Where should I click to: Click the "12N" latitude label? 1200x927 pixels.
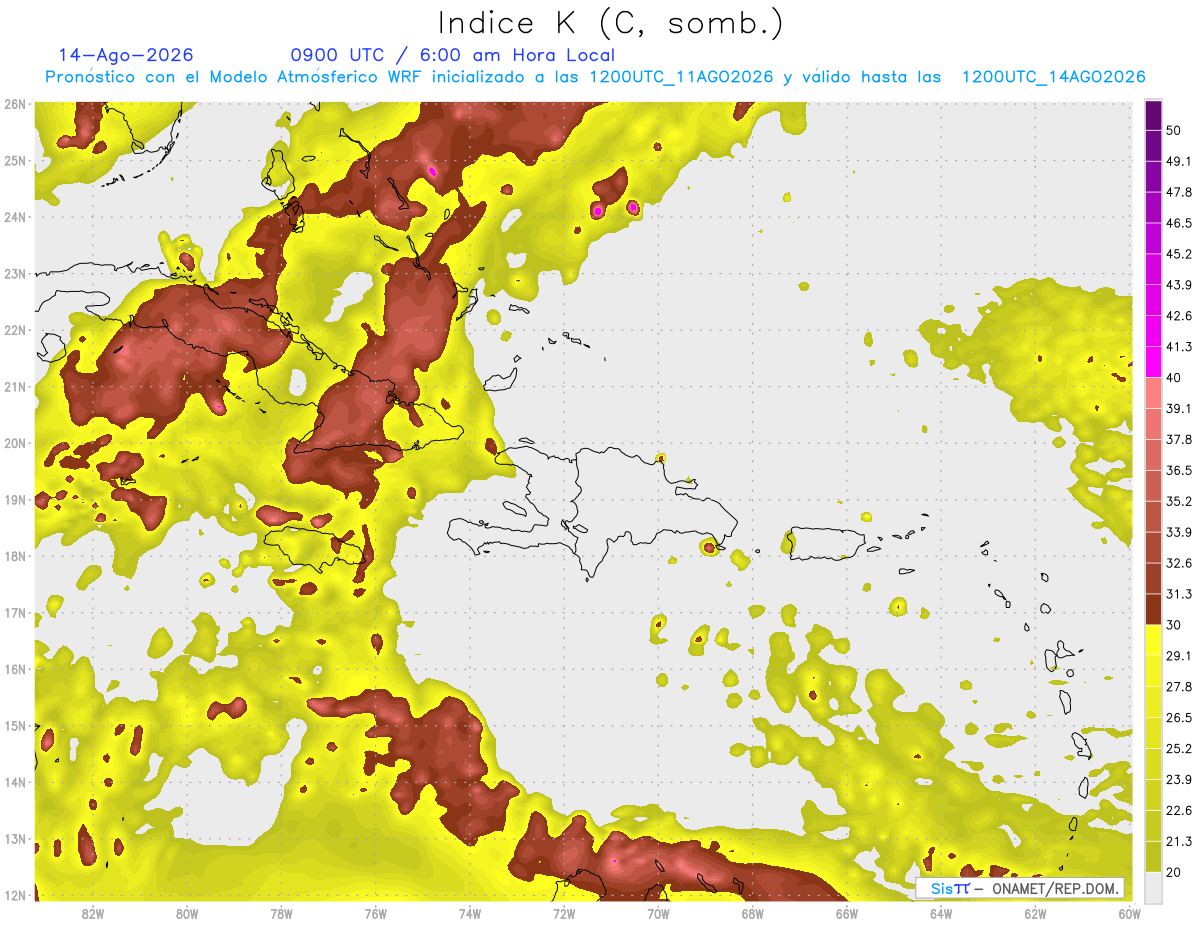tap(15, 895)
